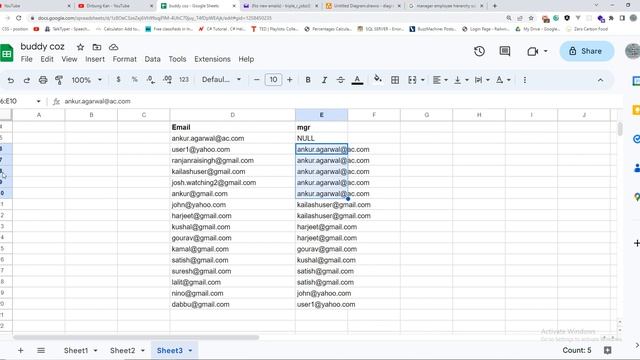The image size is (640, 360).
Task: Open the Insert menu
Action: pyautogui.click(x=95, y=59)
